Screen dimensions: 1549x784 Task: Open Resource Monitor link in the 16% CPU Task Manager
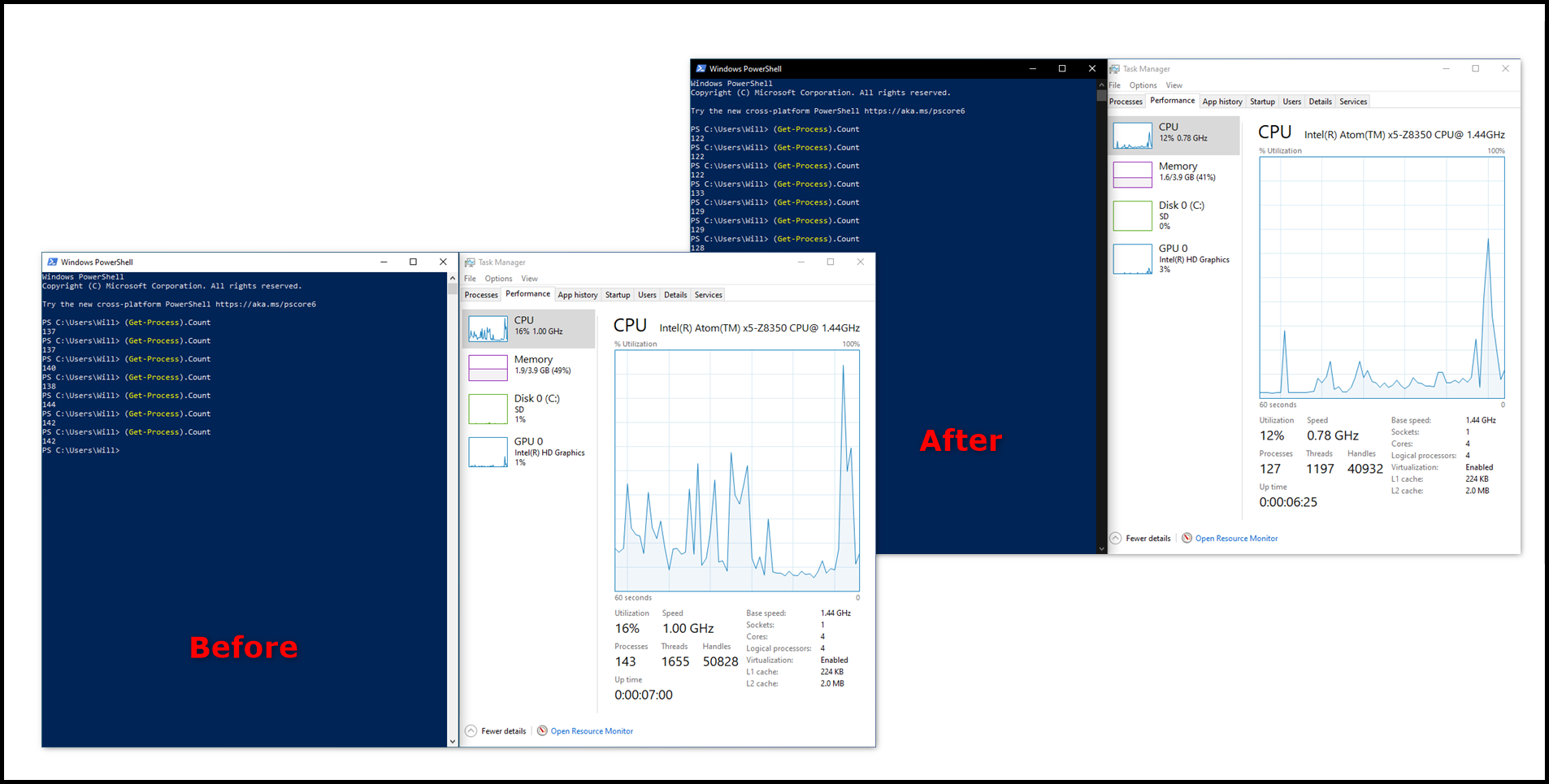[x=592, y=731]
